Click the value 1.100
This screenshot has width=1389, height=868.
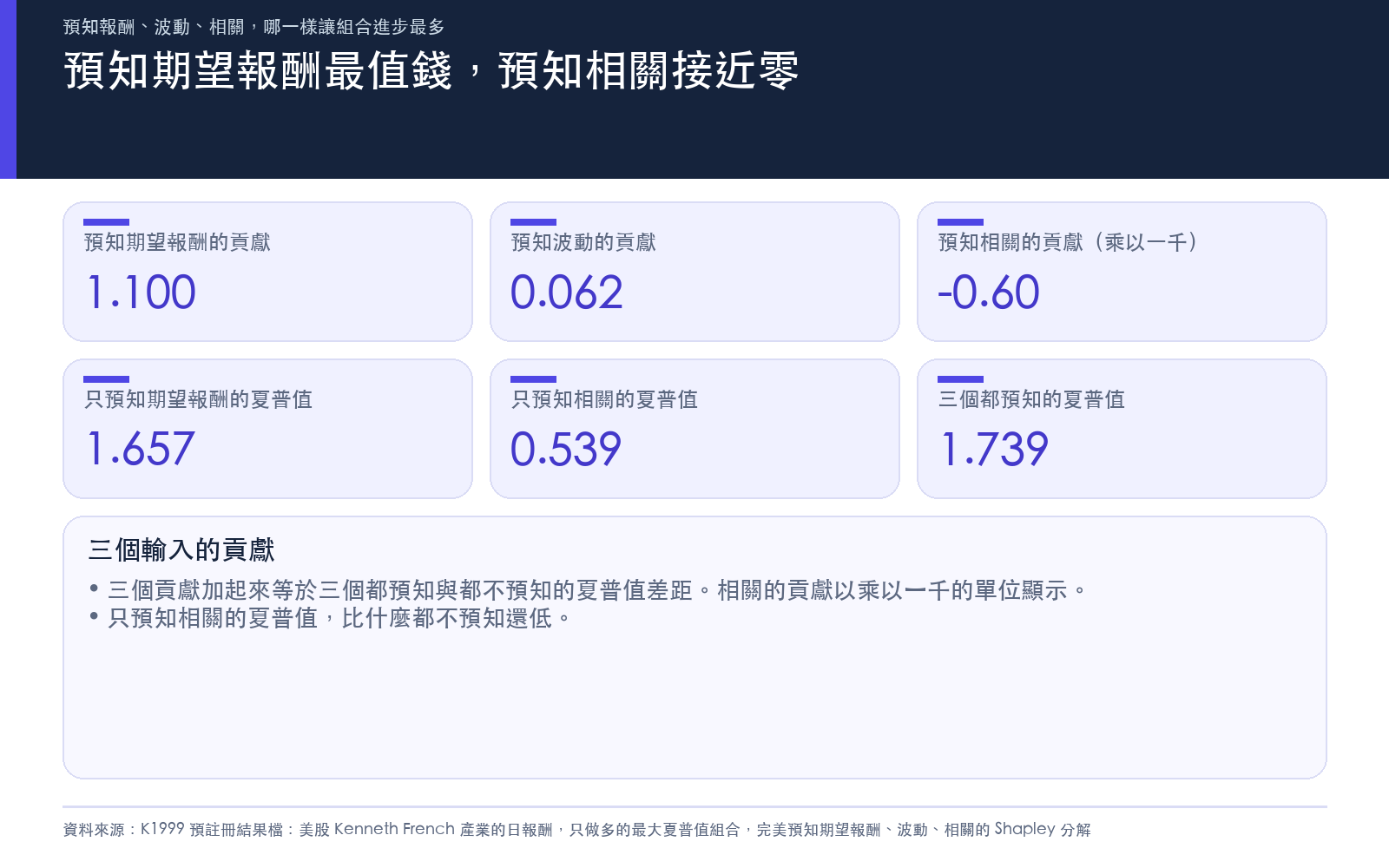click(142, 293)
